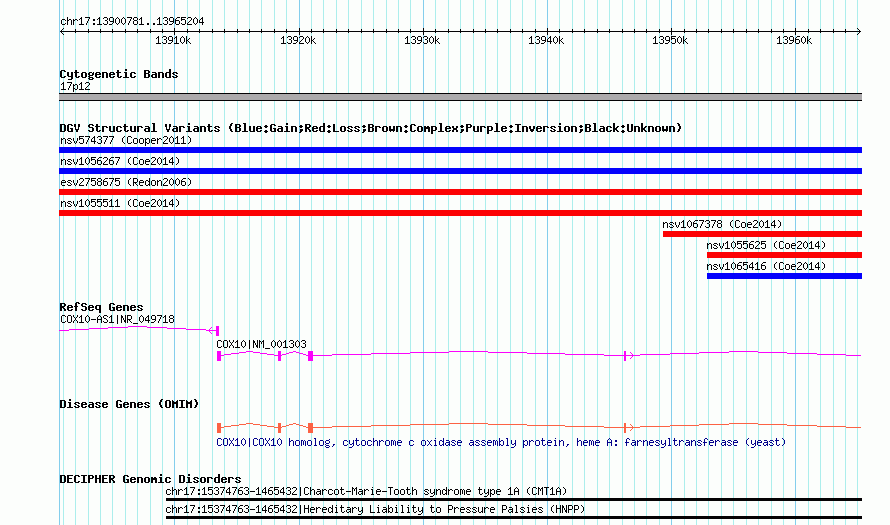The image size is (890, 525).
Task: Click the COX10-AS1|NR_049718 gene label
Action: (x=117, y=320)
